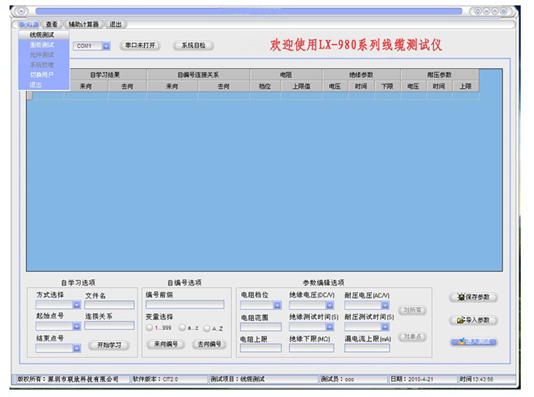Click 退出 in the top menu bar

[115, 25]
